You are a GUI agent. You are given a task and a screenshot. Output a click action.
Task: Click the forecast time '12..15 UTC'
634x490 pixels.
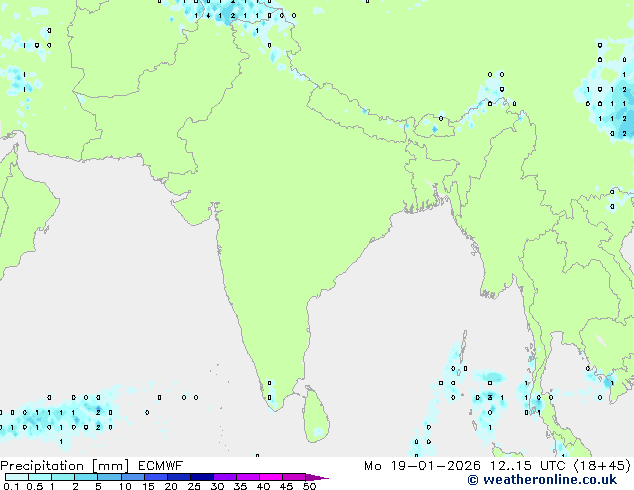tap(528, 466)
